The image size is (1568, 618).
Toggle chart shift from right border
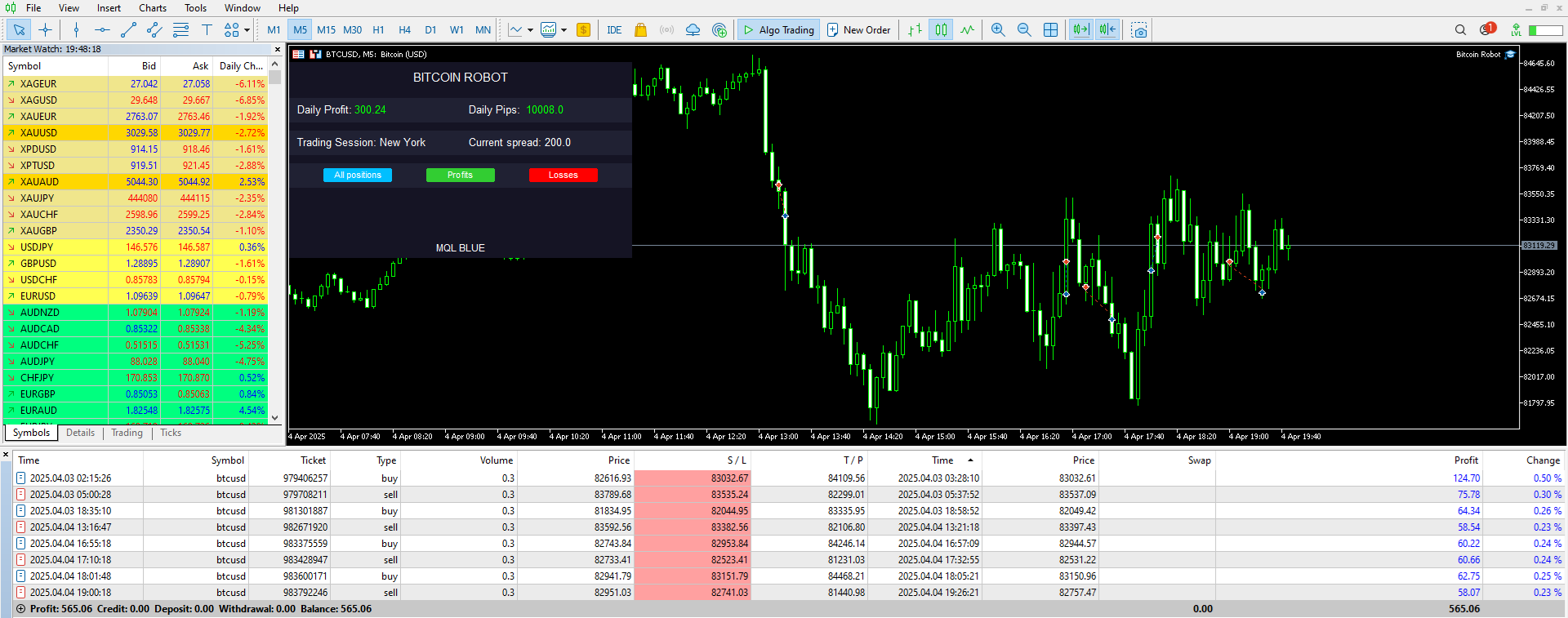pos(1107,30)
